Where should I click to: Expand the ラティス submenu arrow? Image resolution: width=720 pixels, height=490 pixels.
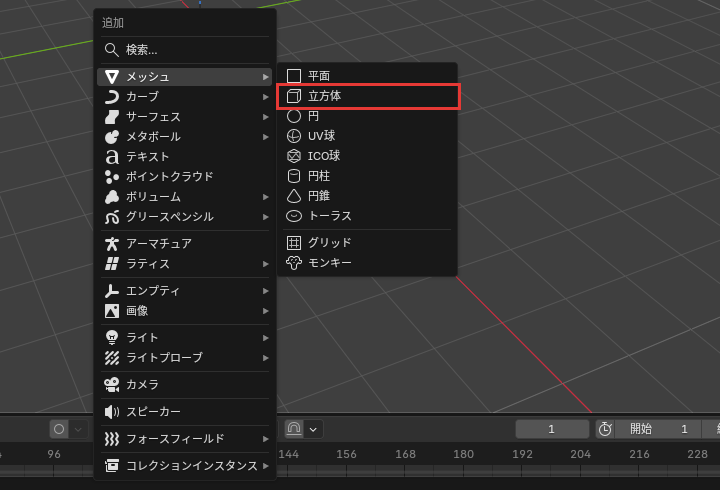pyautogui.click(x=265, y=264)
